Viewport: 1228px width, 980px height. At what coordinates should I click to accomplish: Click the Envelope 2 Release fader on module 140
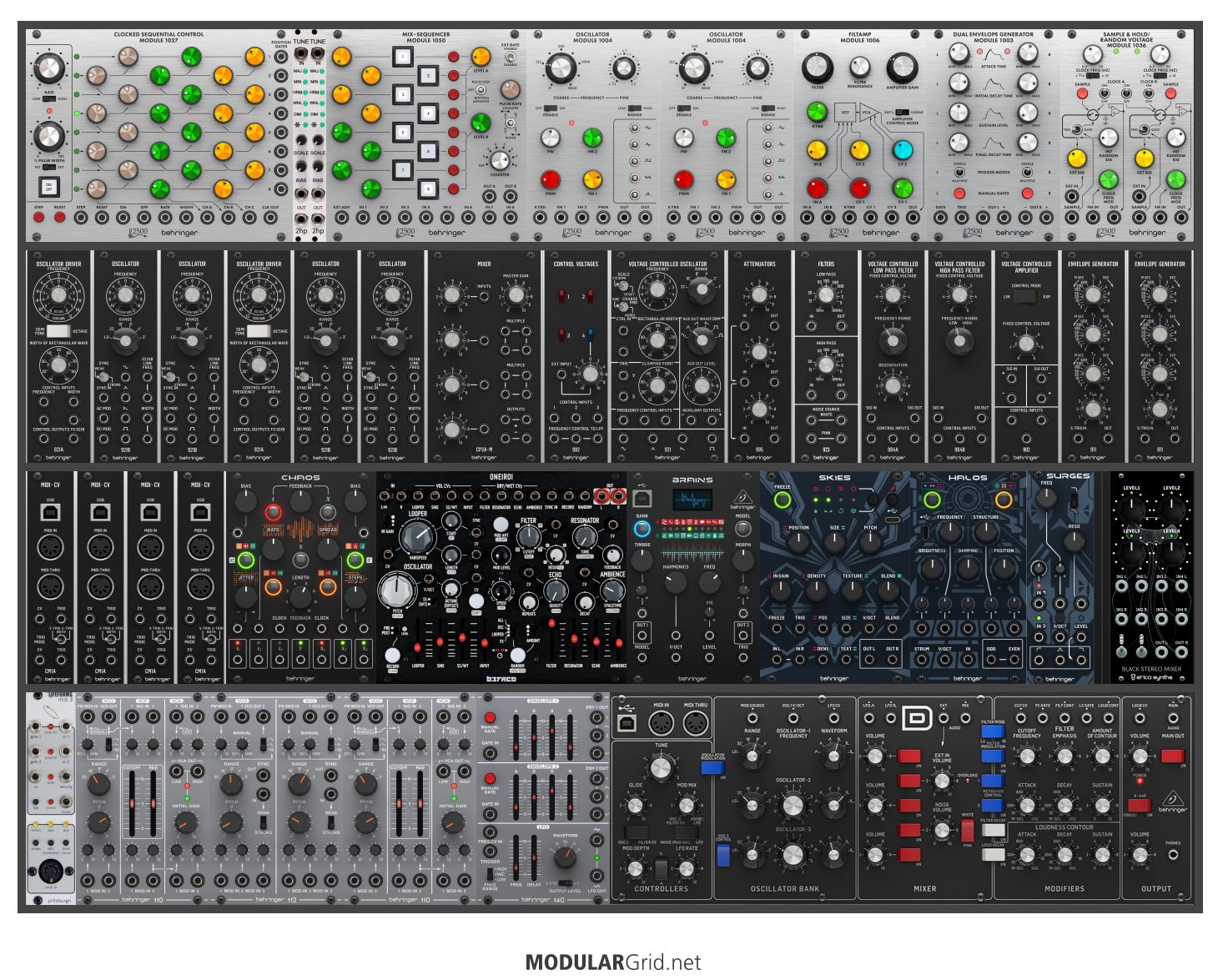pyautogui.click(x=568, y=797)
